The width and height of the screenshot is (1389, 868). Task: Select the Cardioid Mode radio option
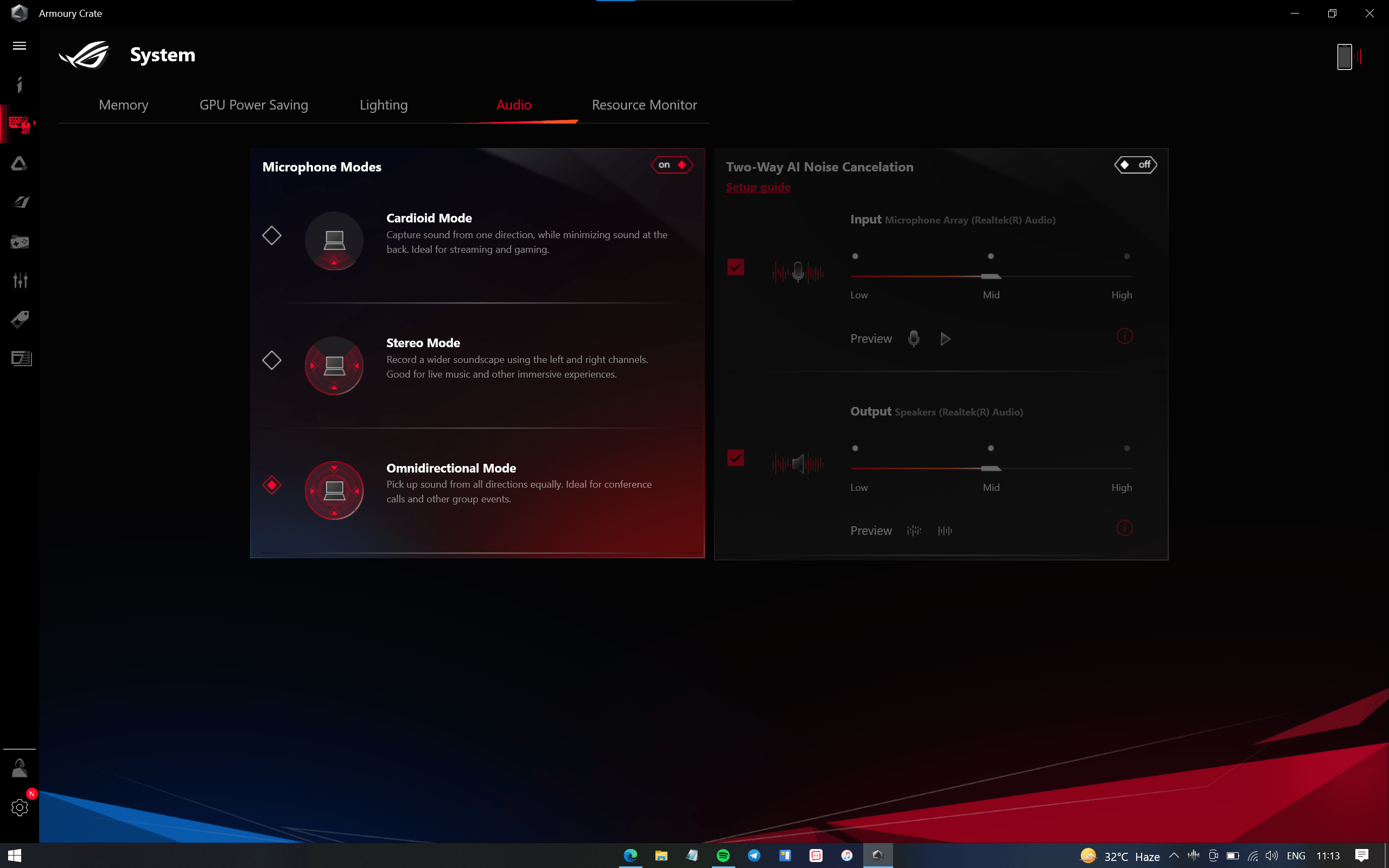tap(271, 235)
